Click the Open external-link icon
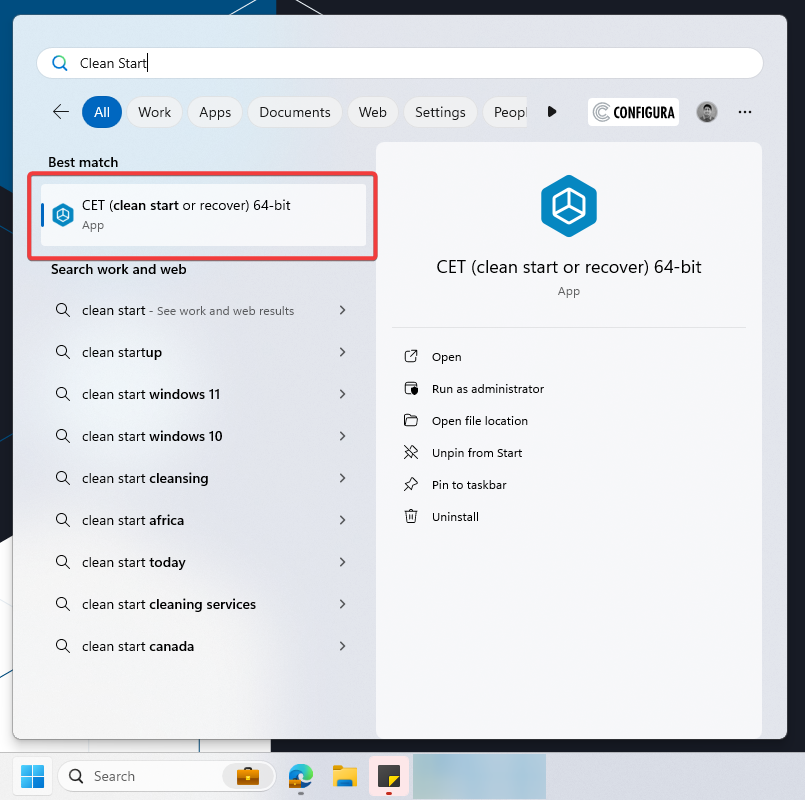Image resolution: width=805 pixels, height=800 pixels. click(x=411, y=356)
